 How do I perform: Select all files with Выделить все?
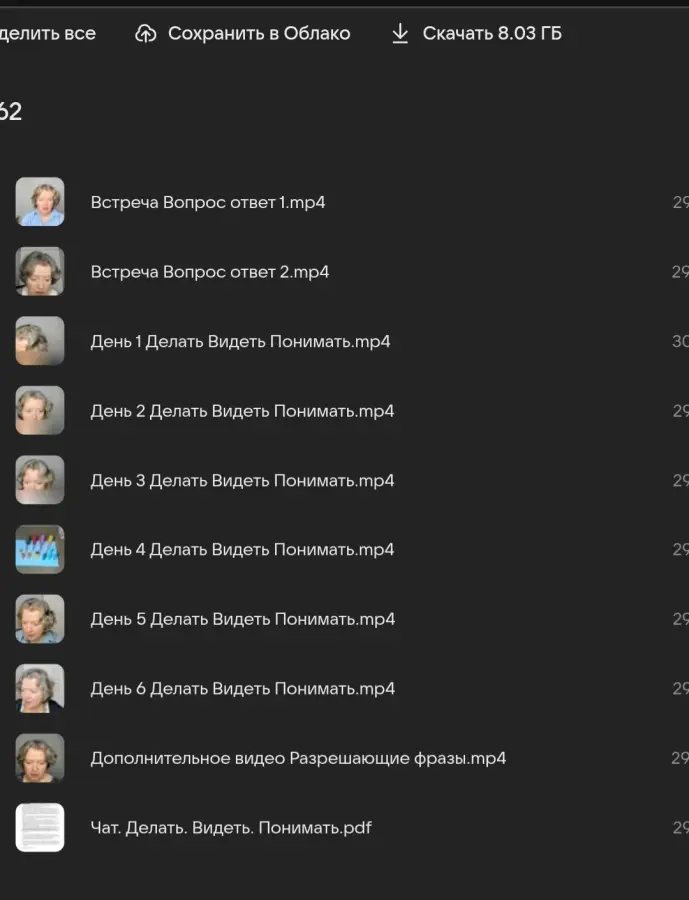pos(48,33)
